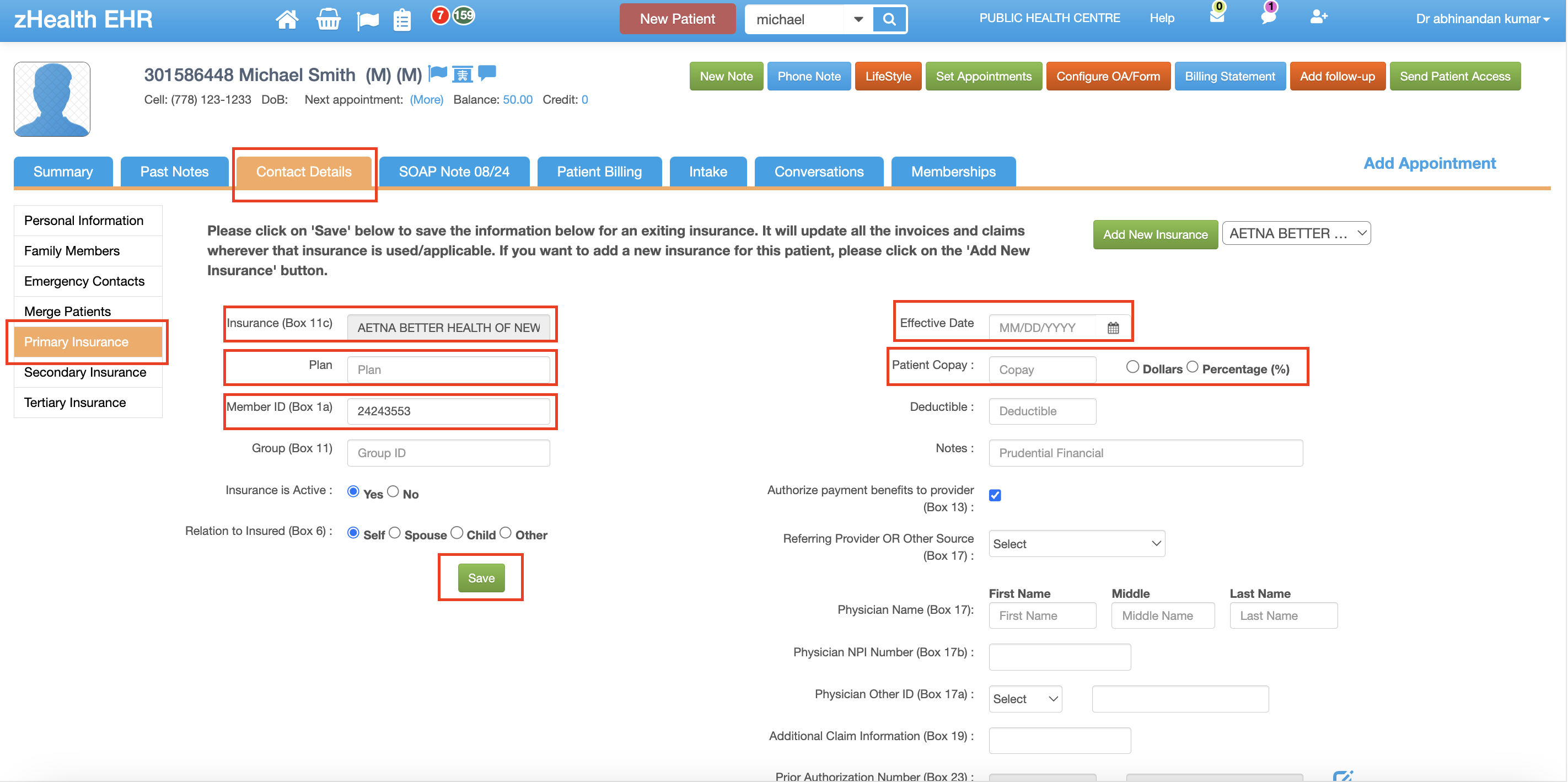Open the clipboard tasks icon

coord(402,20)
